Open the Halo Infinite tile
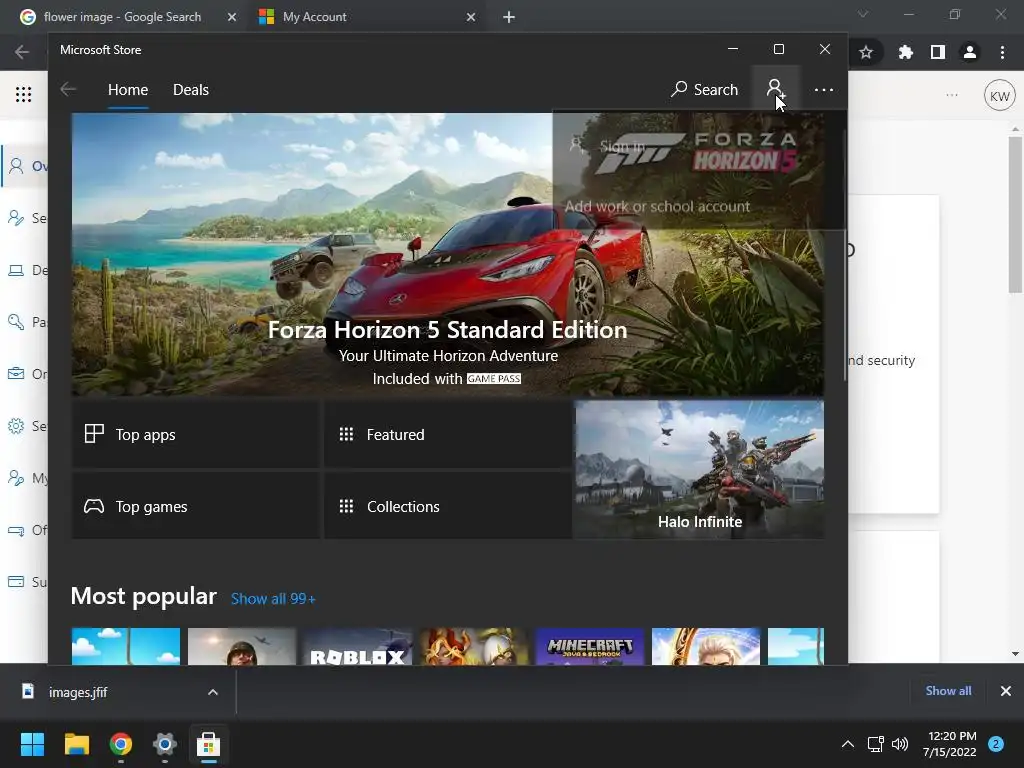Image resolution: width=1024 pixels, height=768 pixels. (x=699, y=470)
